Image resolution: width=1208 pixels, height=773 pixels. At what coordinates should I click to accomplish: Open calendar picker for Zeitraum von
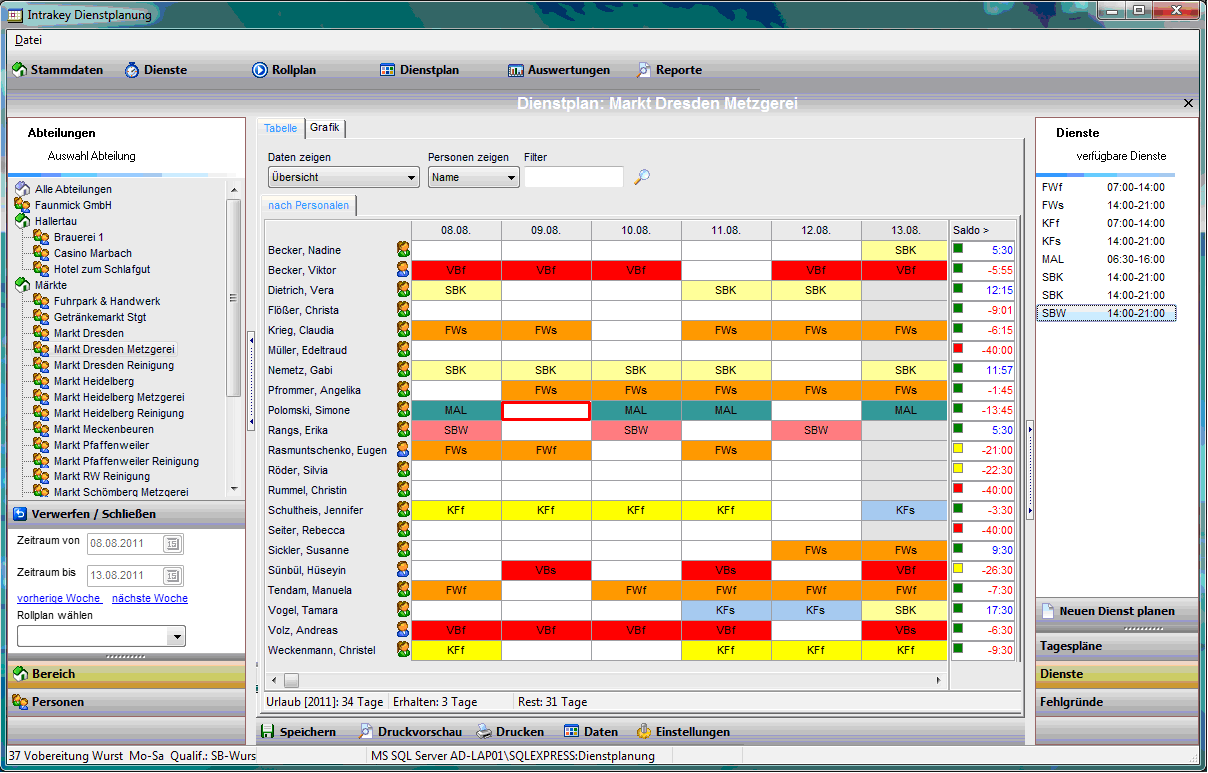tap(172, 543)
